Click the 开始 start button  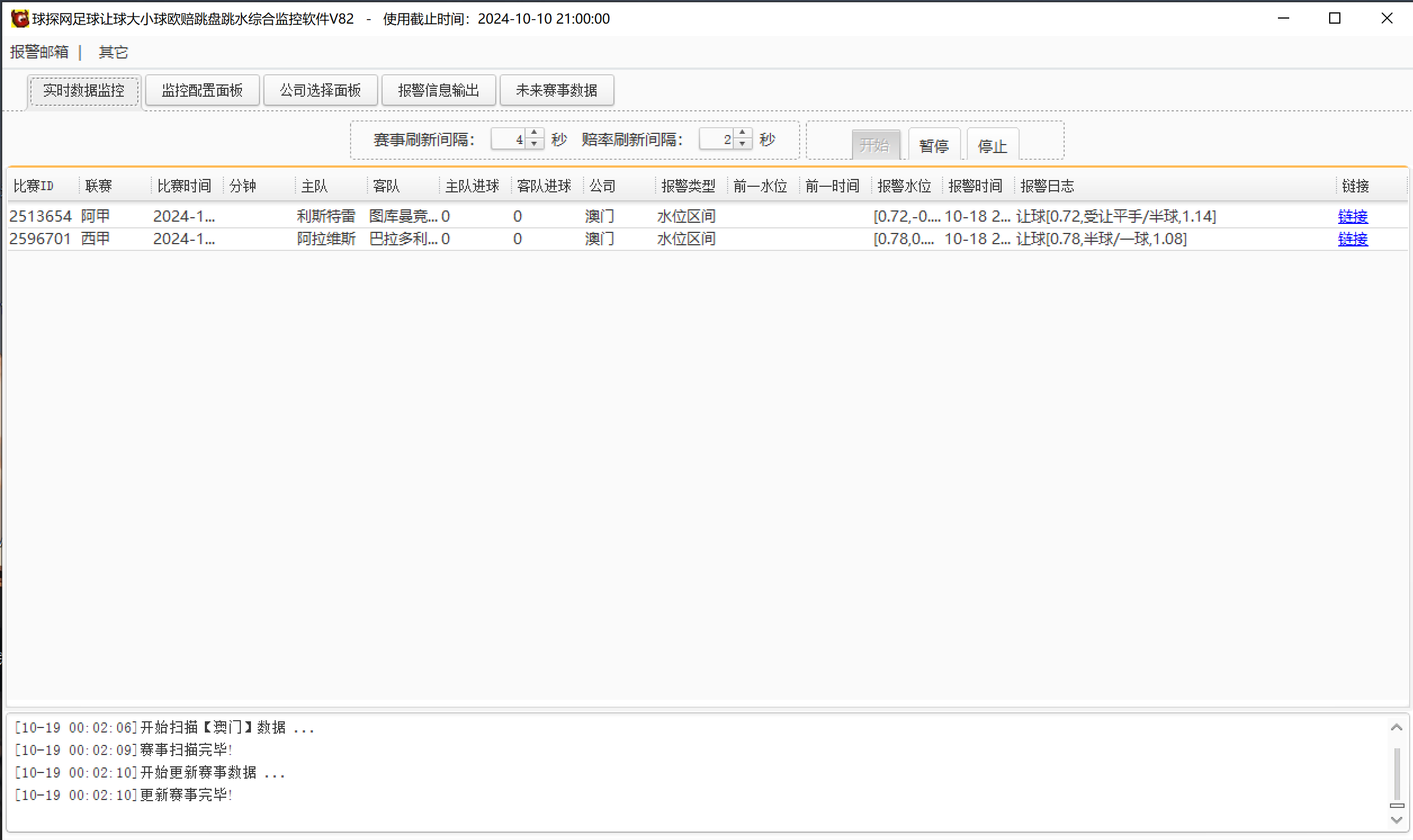pyautogui.click(x=875, y=145)
